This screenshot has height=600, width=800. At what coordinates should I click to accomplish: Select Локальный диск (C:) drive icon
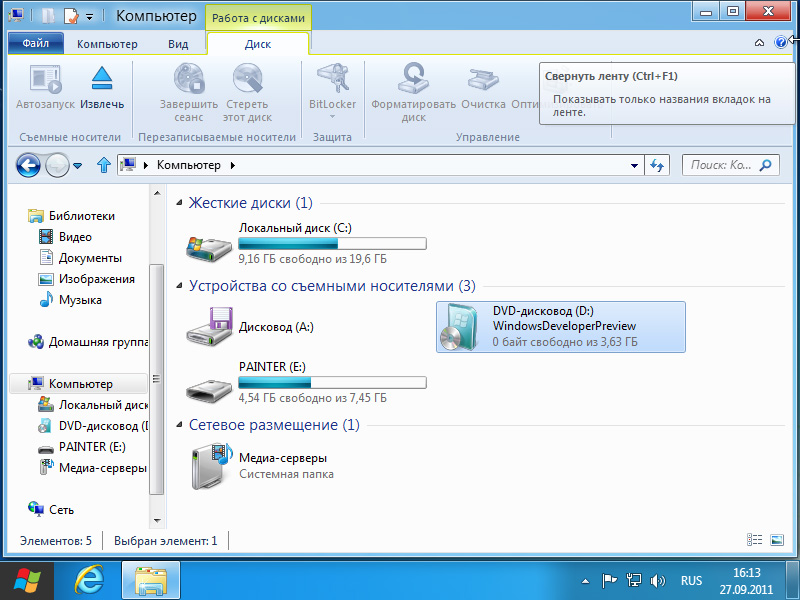coord(209,247)
